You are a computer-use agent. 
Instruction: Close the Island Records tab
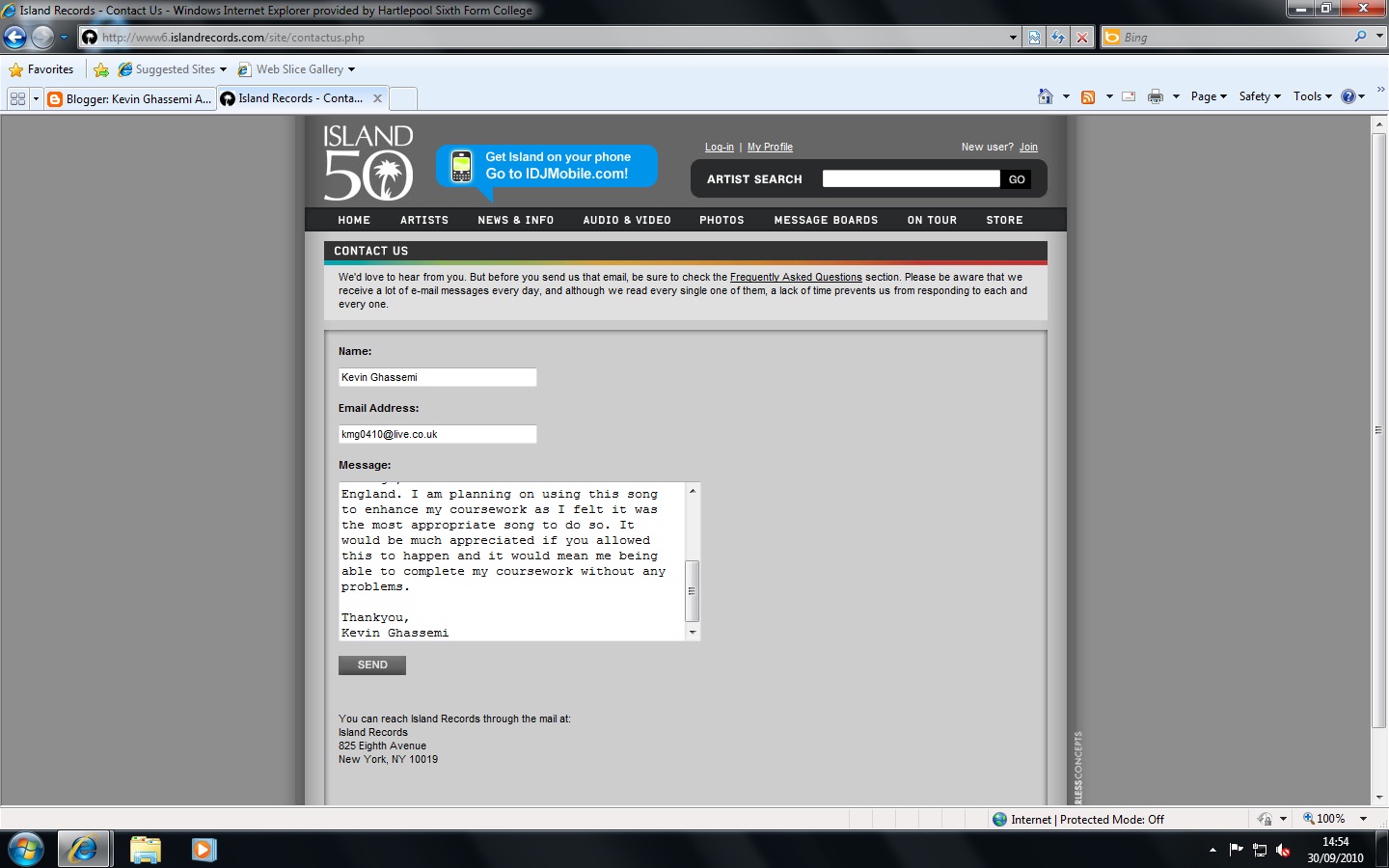[377, 98]
